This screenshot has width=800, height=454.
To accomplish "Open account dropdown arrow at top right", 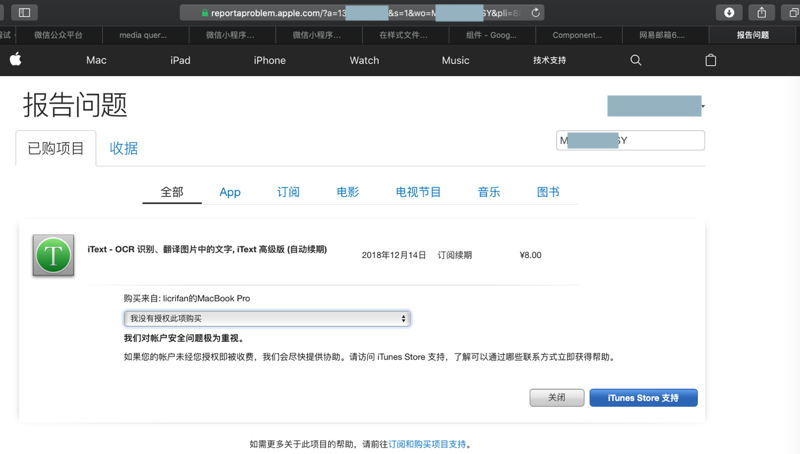I will (x=703, y=106).
